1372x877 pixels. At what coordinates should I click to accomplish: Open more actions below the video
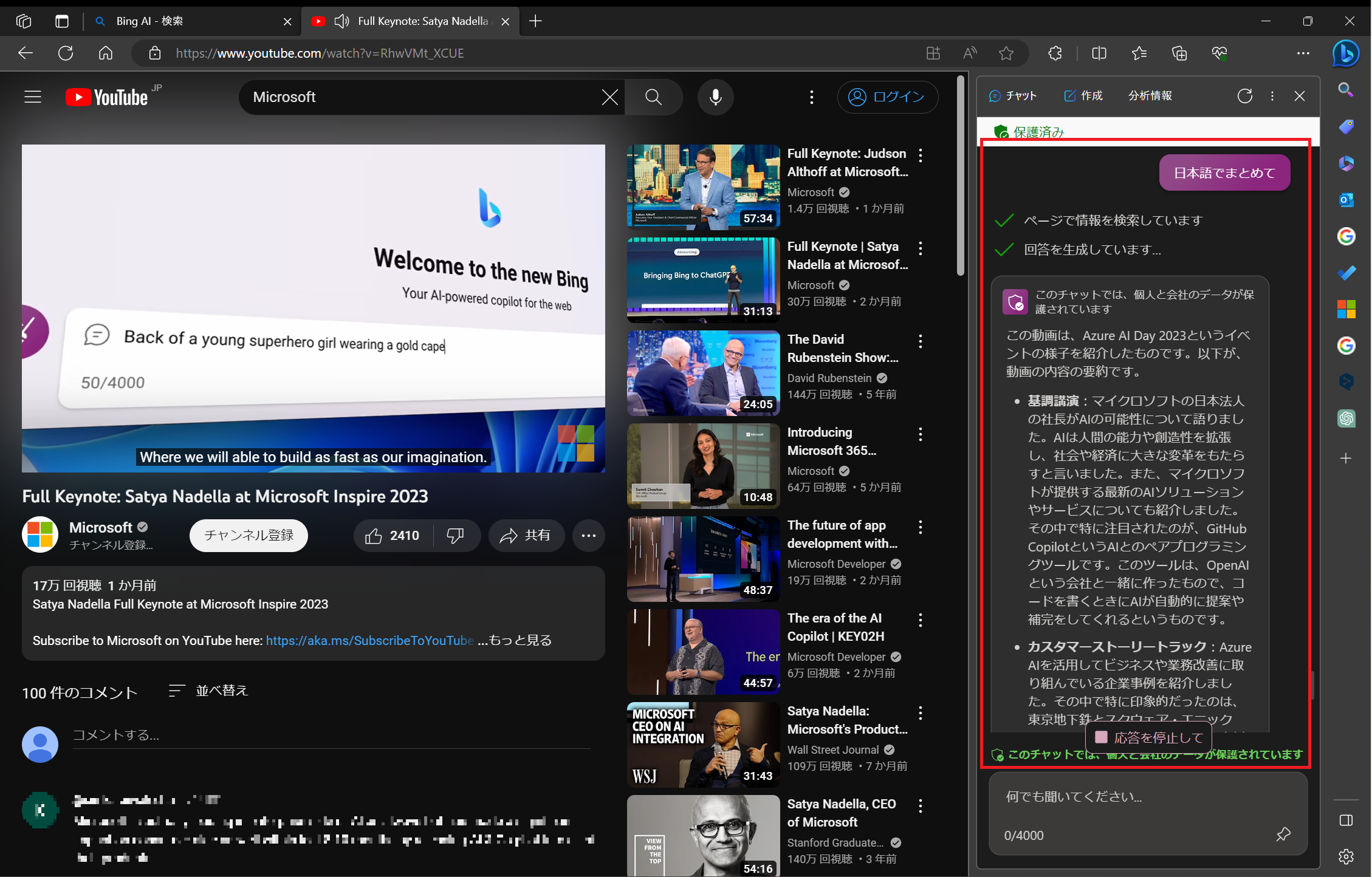[588, 536]
